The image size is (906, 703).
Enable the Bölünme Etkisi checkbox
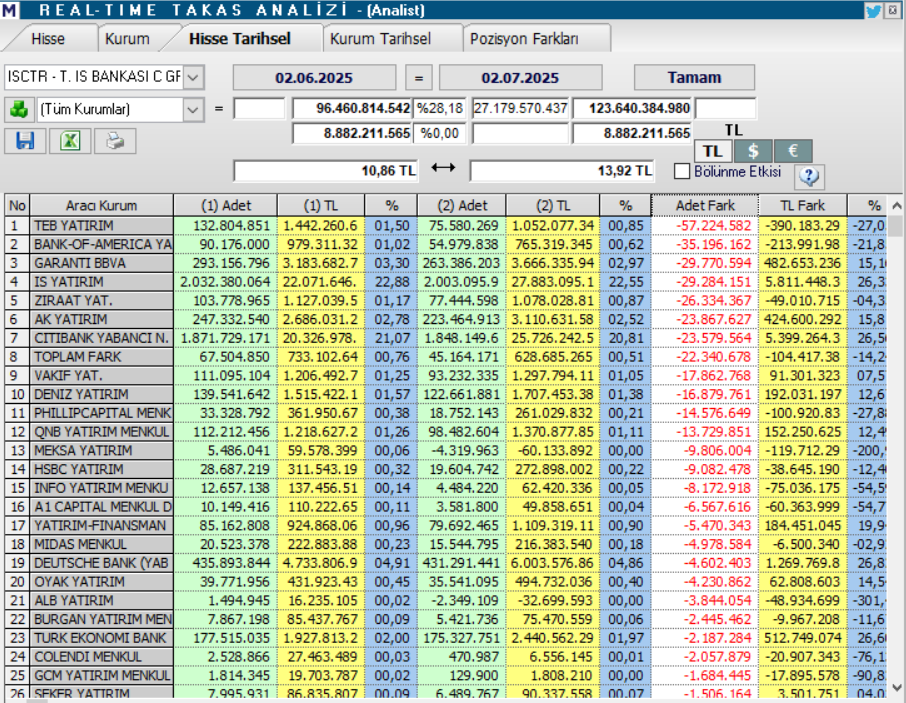point(682,172)
